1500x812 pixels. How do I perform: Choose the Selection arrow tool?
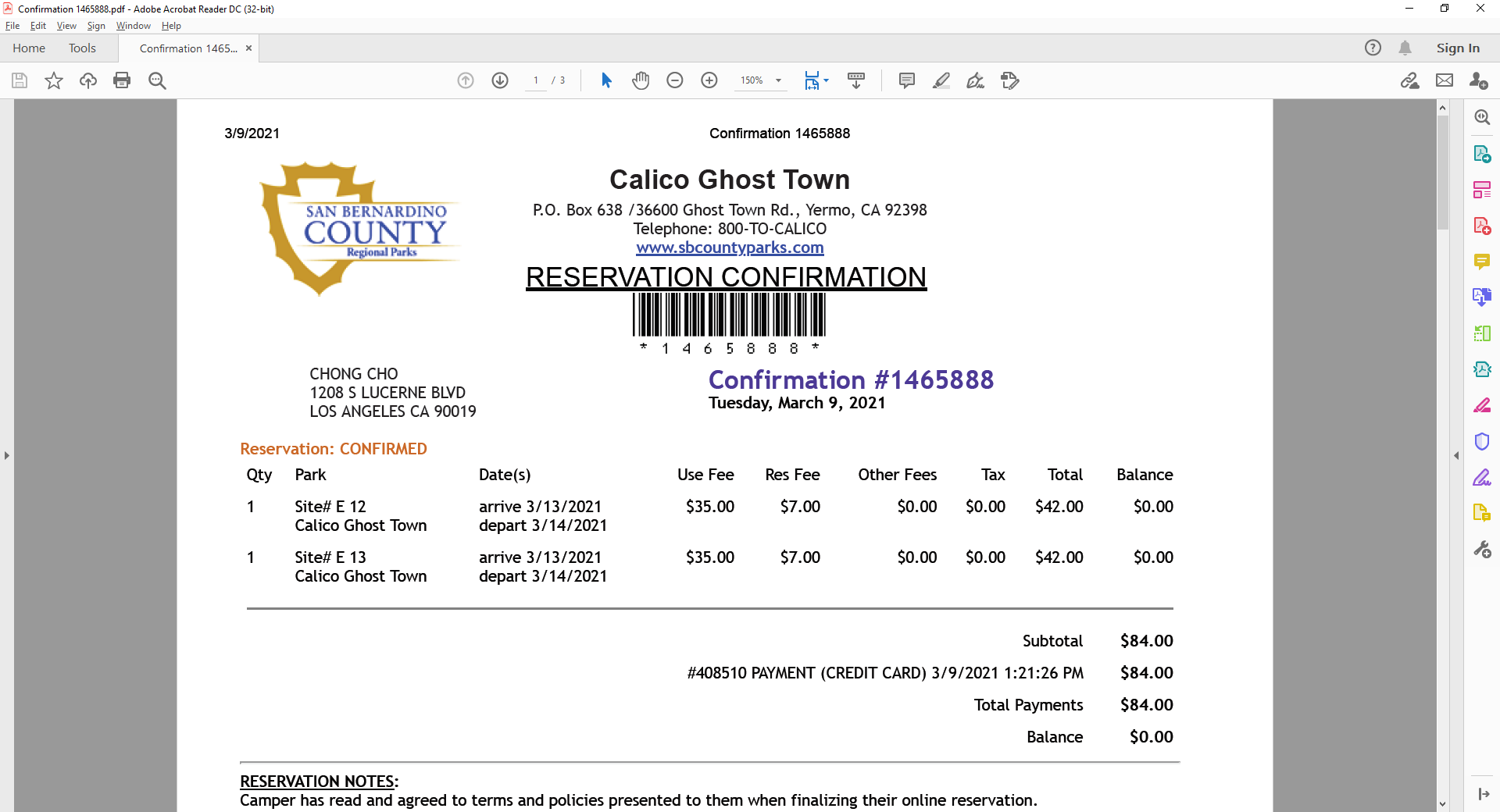(606, 80)
